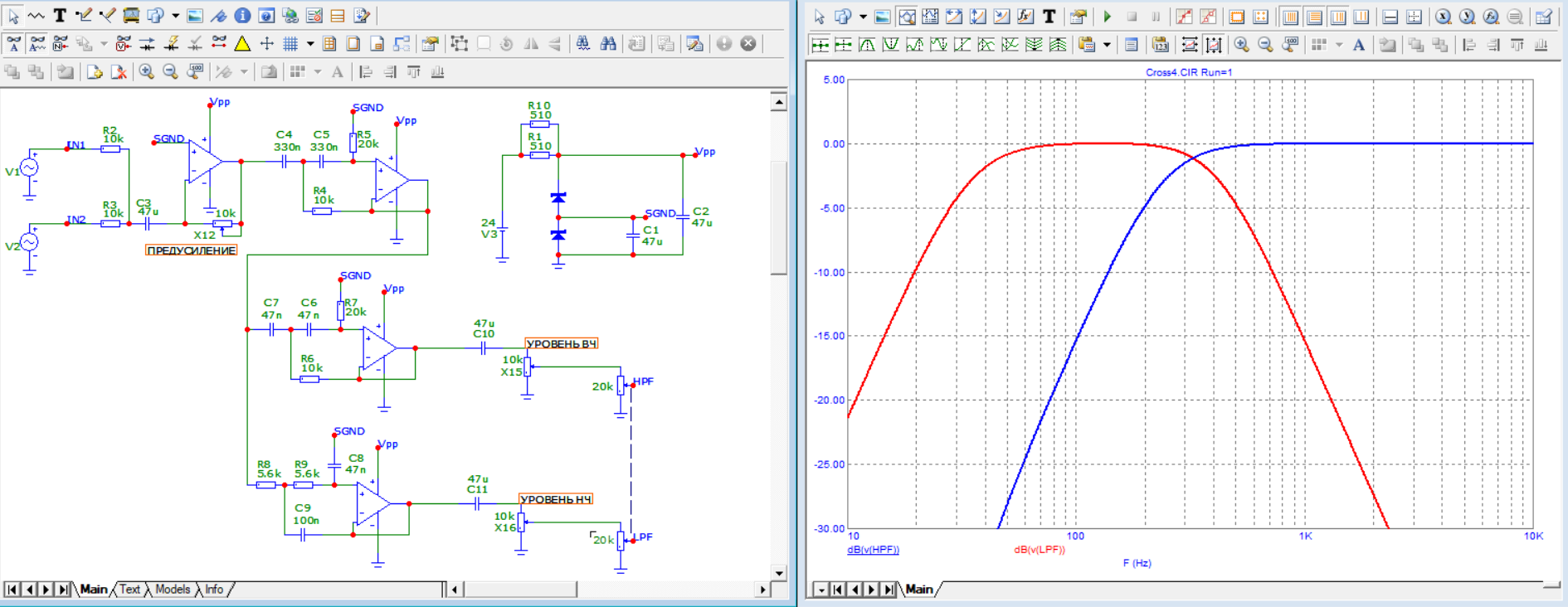
Task: Toggle plot tokens display
Action: [x=1208, y=17]
